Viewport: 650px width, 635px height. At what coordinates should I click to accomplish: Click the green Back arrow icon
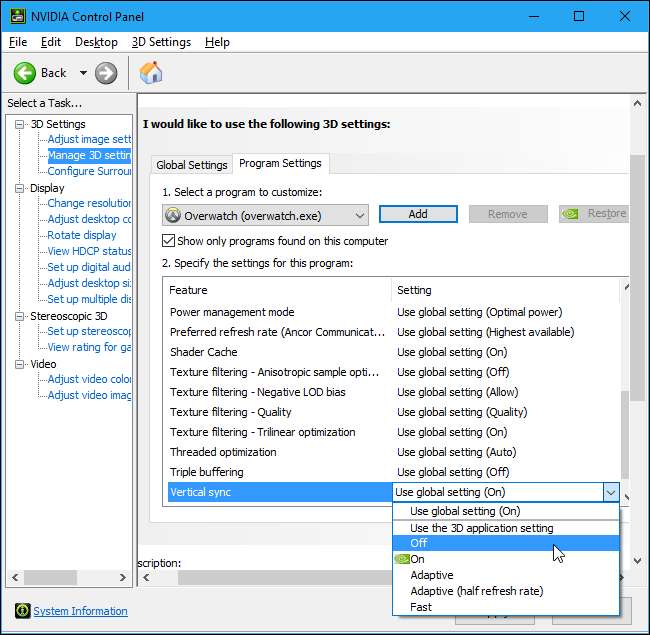point(25,73)
